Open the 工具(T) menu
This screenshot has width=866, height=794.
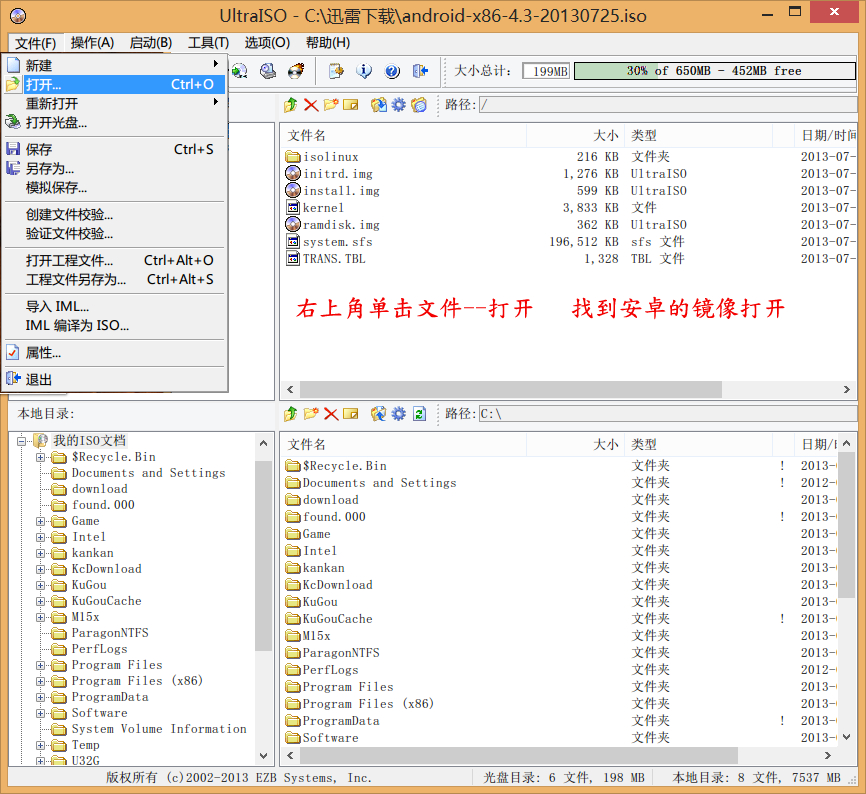pyautogui.click(x=208, y=43)
